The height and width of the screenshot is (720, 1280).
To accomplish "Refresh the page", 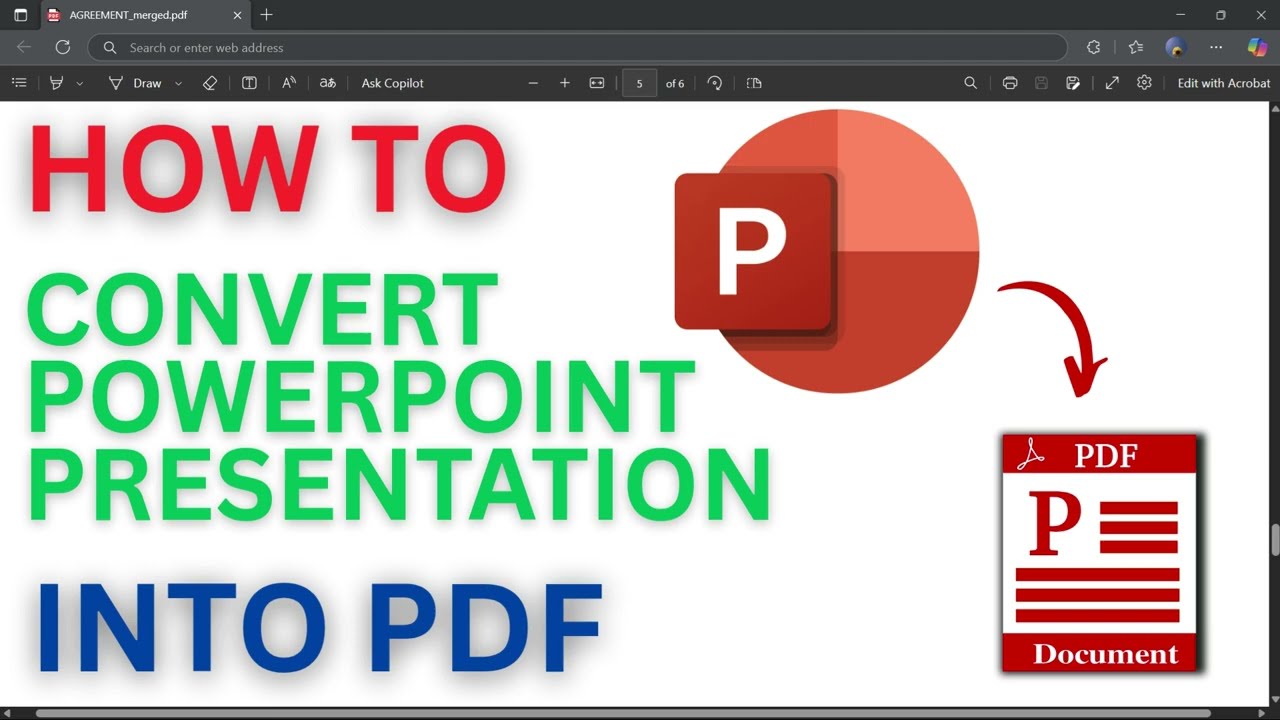I will coord(62,47).
